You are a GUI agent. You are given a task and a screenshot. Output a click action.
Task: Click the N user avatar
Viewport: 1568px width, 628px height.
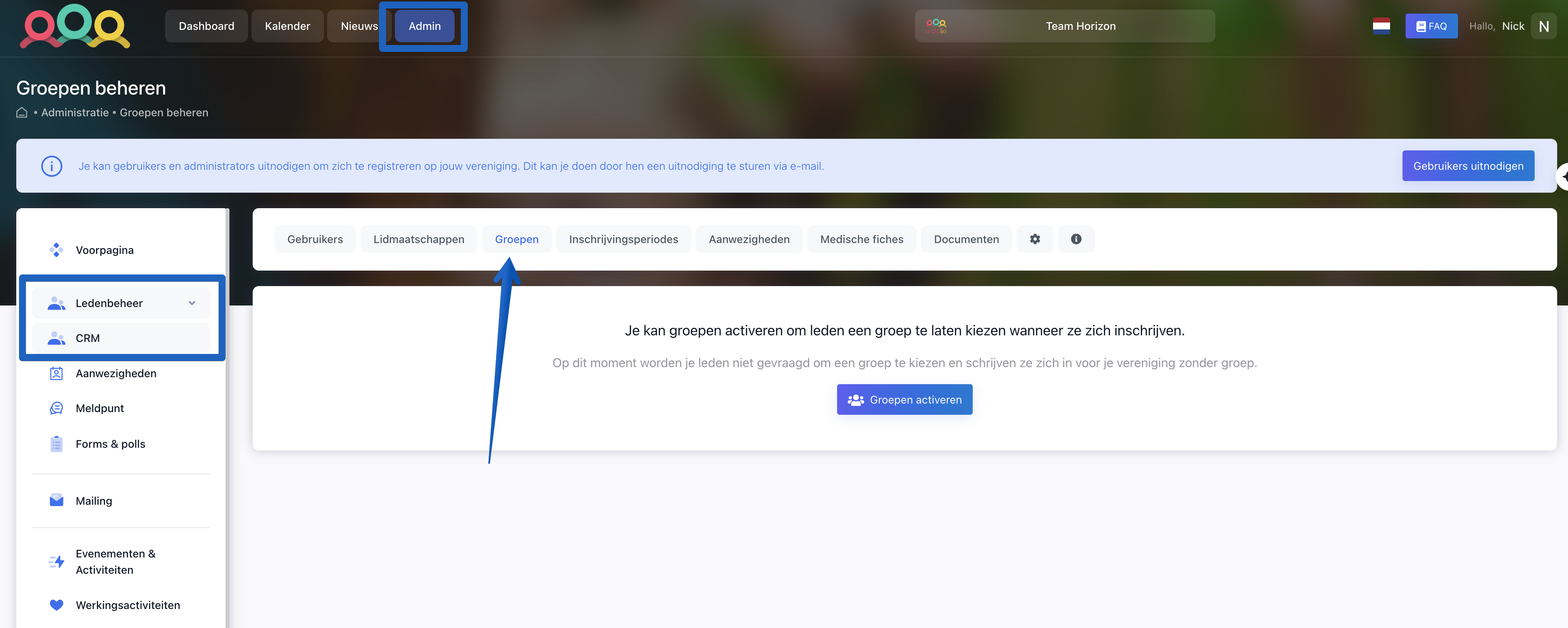coord(1544,26)
